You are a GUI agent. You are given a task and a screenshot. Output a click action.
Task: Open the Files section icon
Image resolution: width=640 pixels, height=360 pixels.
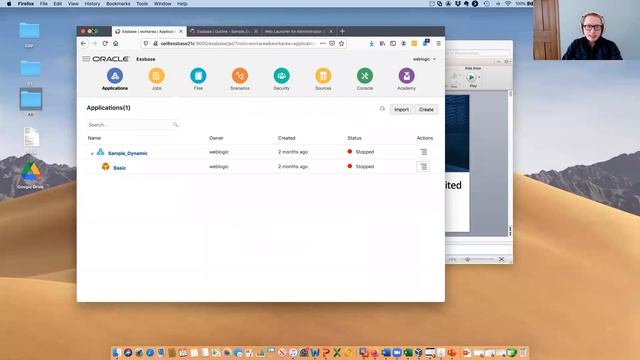tap(198, 76)
